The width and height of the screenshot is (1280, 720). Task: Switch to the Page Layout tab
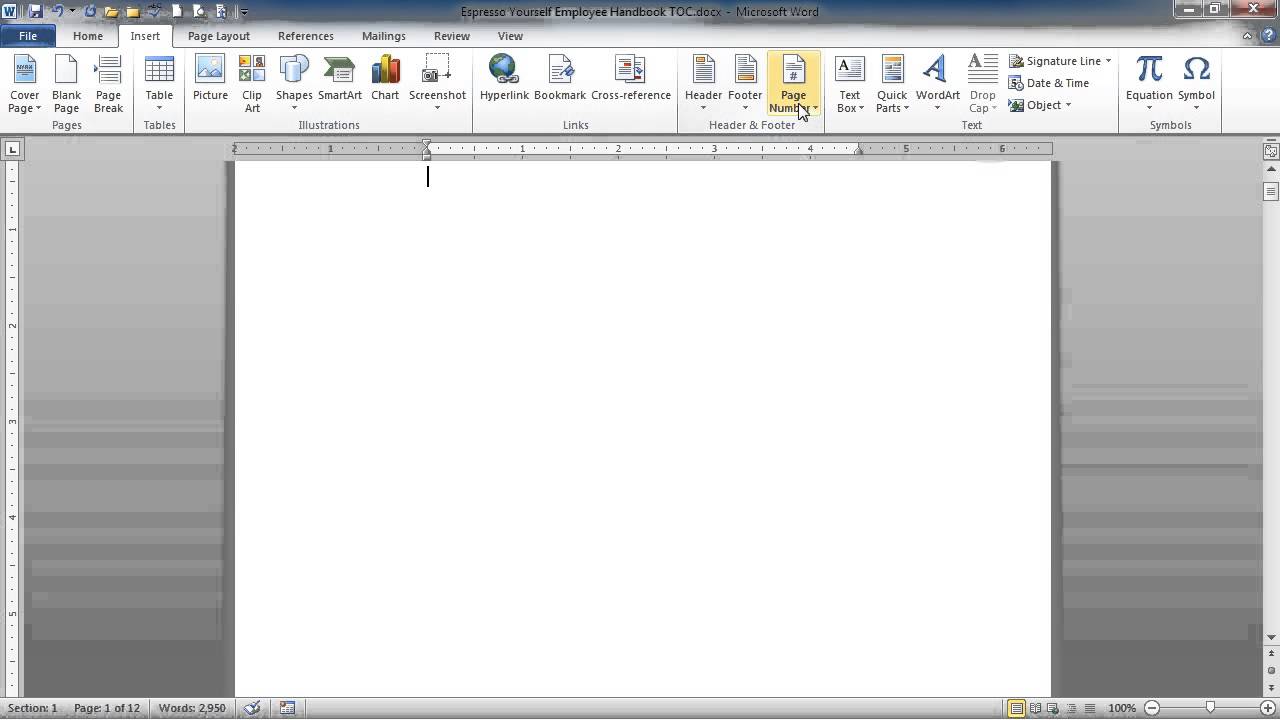click(x=219, y=36)
